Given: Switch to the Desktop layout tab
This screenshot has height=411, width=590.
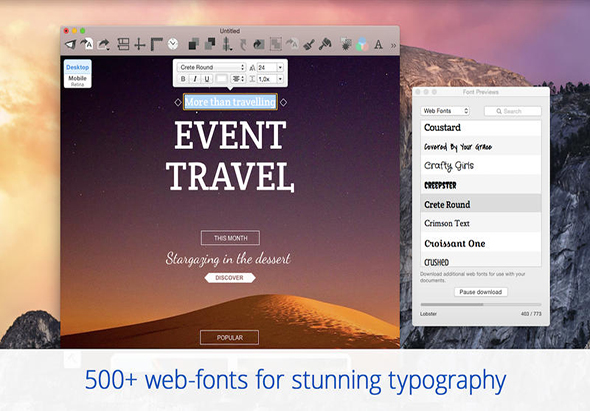Looking at the screenshot, I should (x=78, y=67).
